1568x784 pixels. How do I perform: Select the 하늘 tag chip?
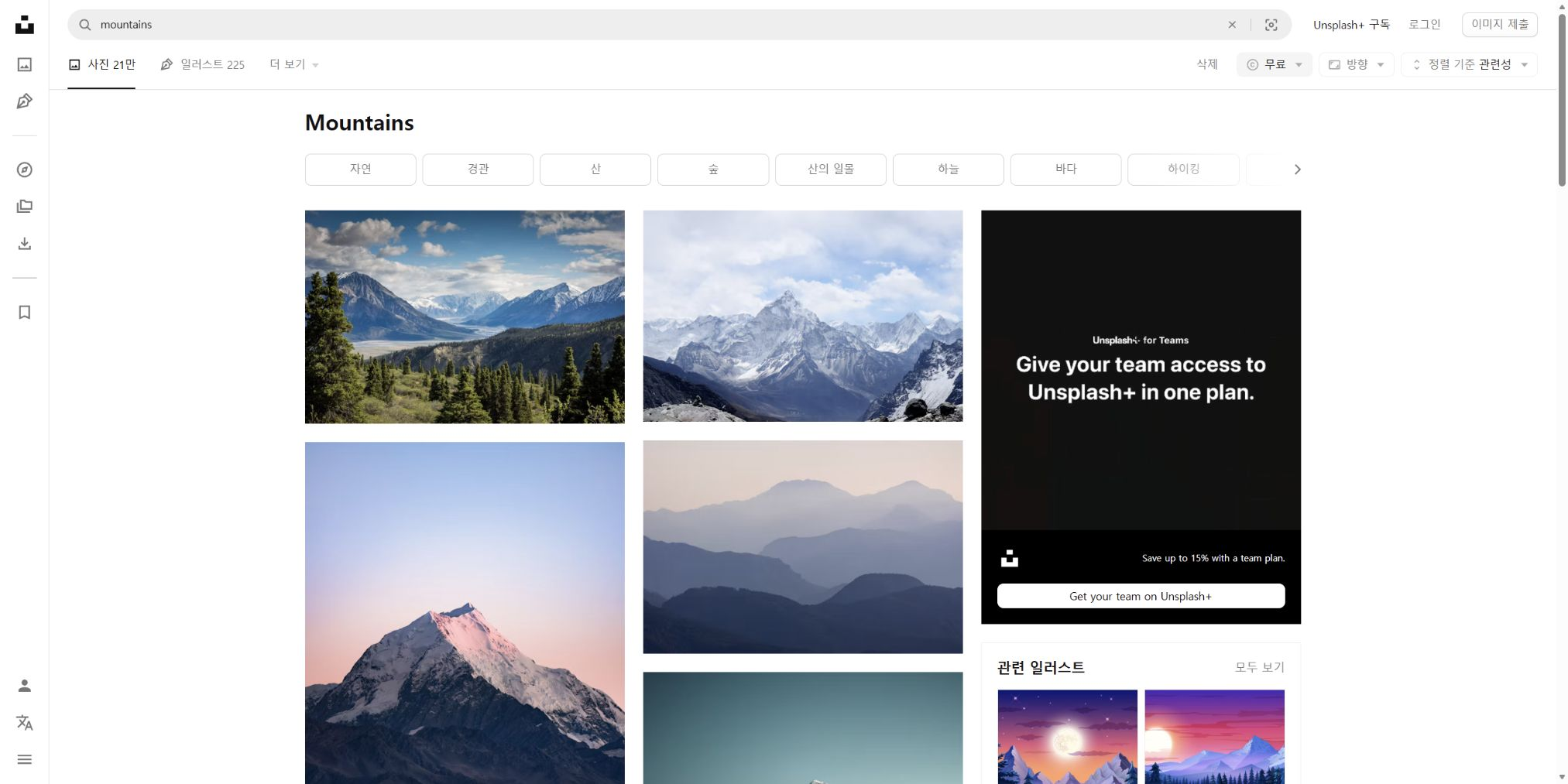[x=949, y=169]
